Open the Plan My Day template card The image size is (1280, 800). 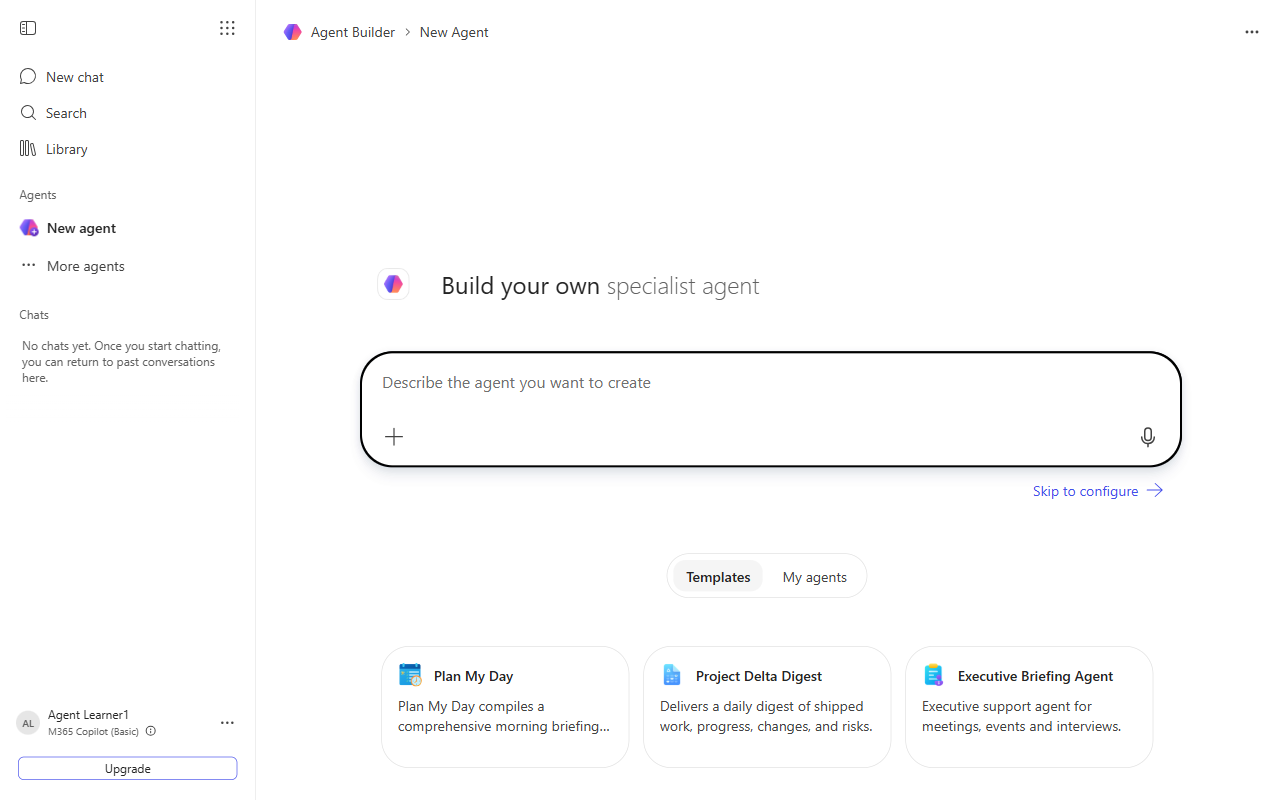pos(505,706)
